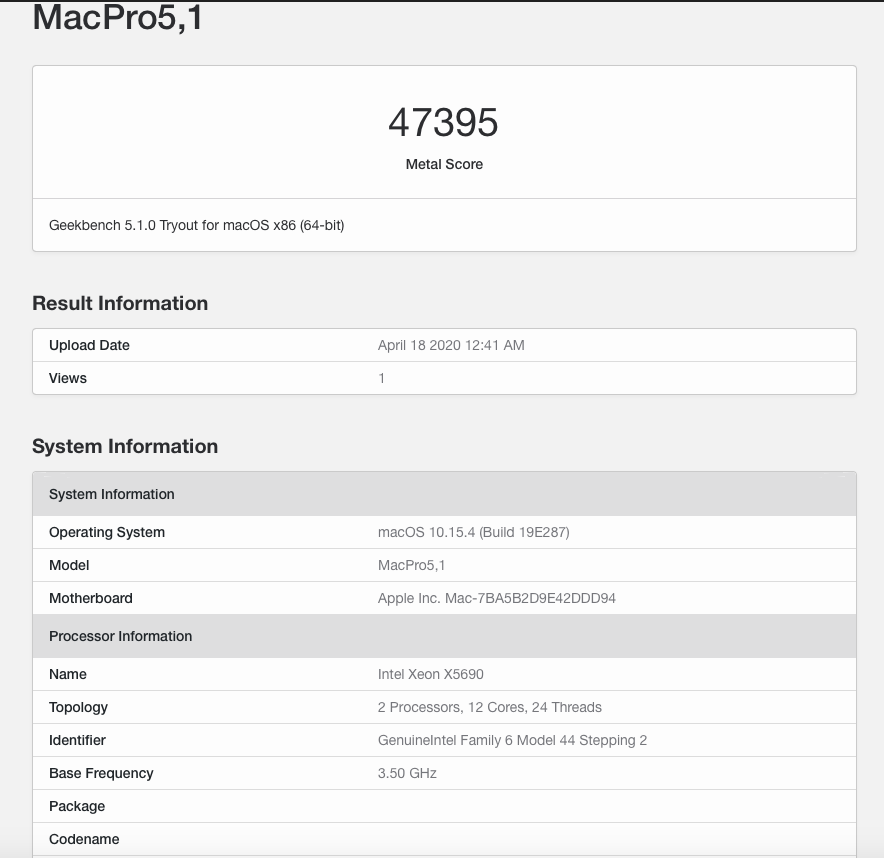This screenshot has width=884, height=858.
Task: Click the Base Frequency label
Action: (x=101, y=773)
